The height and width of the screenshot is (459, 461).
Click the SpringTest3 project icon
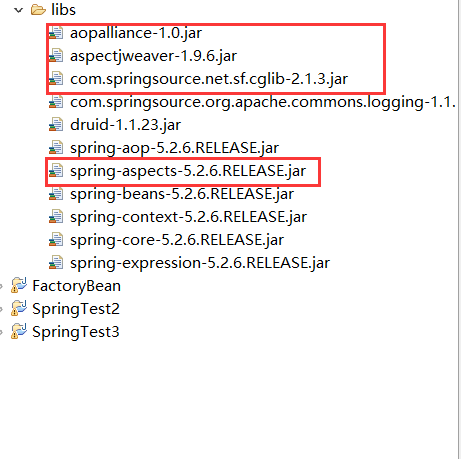point(19,332)
